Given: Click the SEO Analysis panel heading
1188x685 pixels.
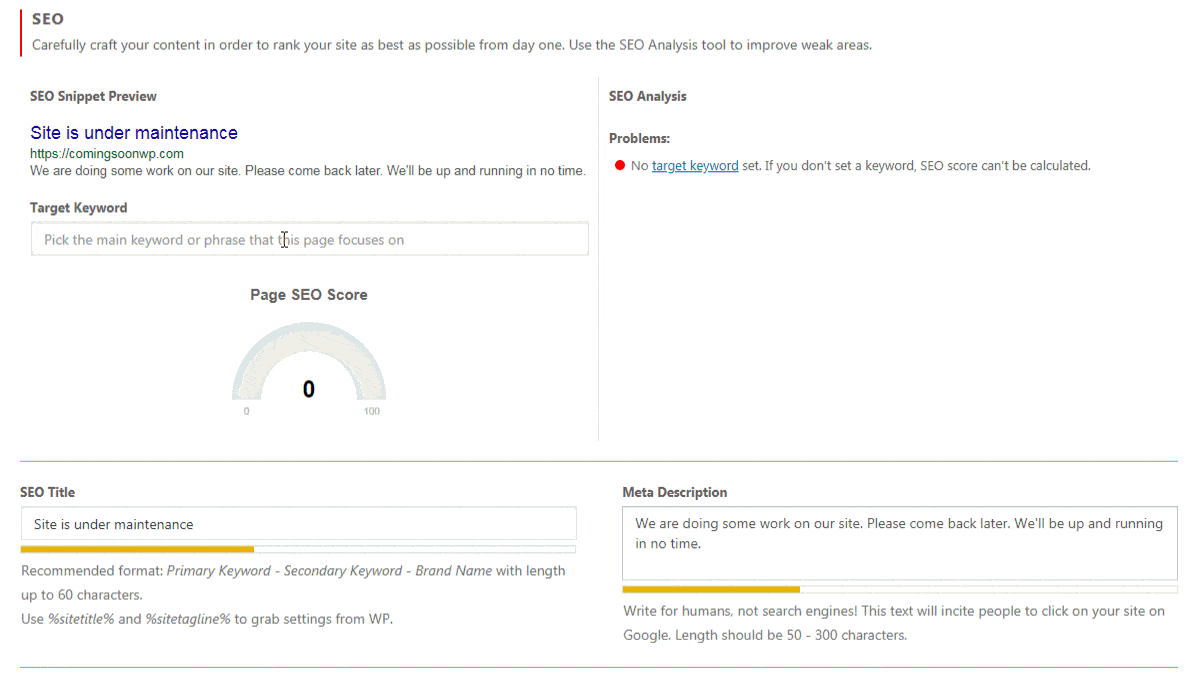Looking at the screenshot, I should click(647, 96).
